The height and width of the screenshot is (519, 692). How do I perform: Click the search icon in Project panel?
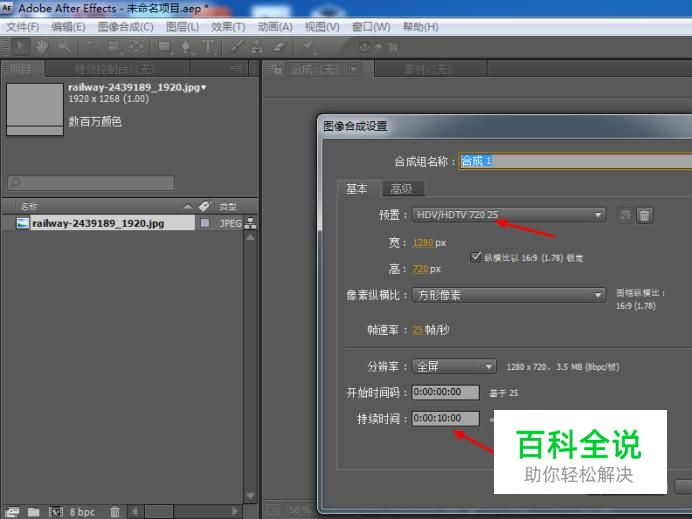[15, 182]
